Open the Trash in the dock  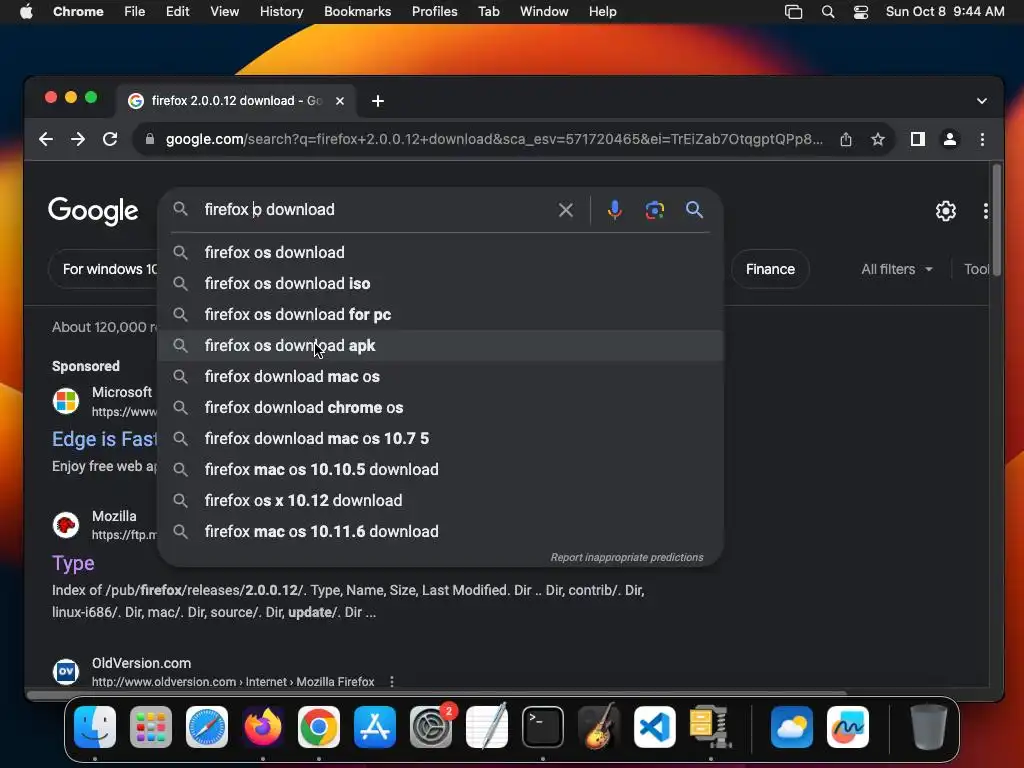pyautogui.click(x=929, y=727)
